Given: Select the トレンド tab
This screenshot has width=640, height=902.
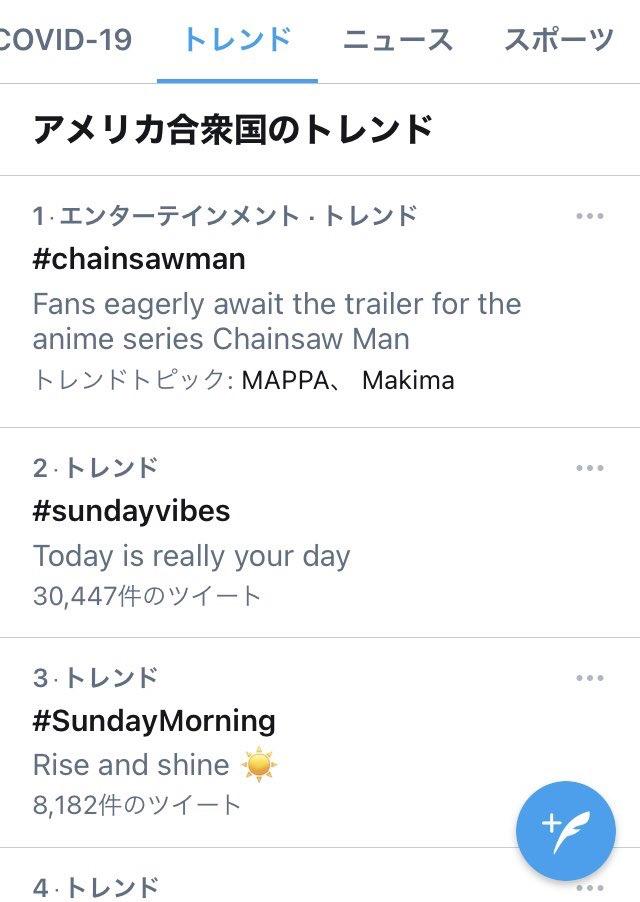Looking at the screenshot, I should point(237,40).
